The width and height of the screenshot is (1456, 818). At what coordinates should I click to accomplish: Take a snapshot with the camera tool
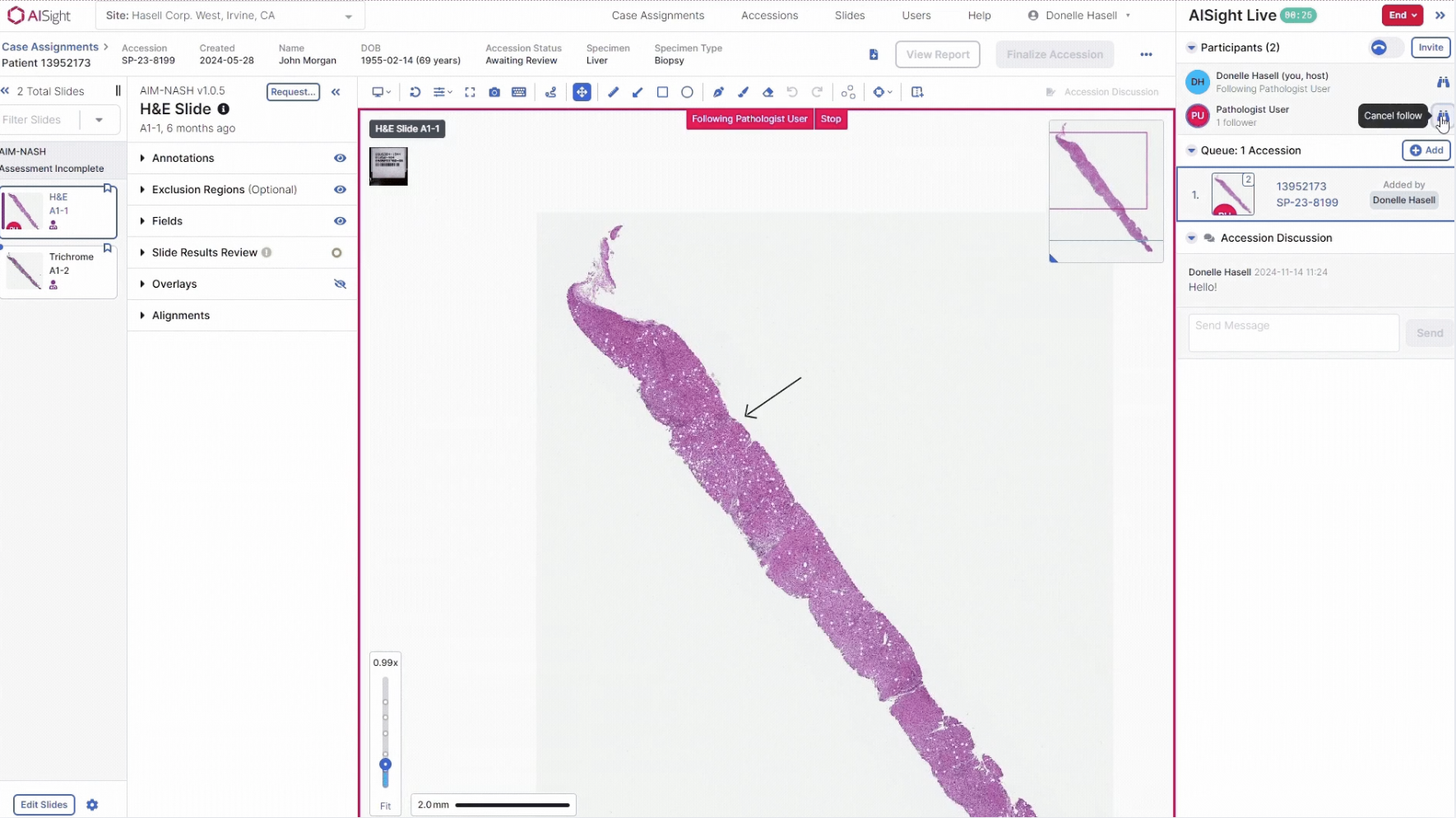pos(494,92)
